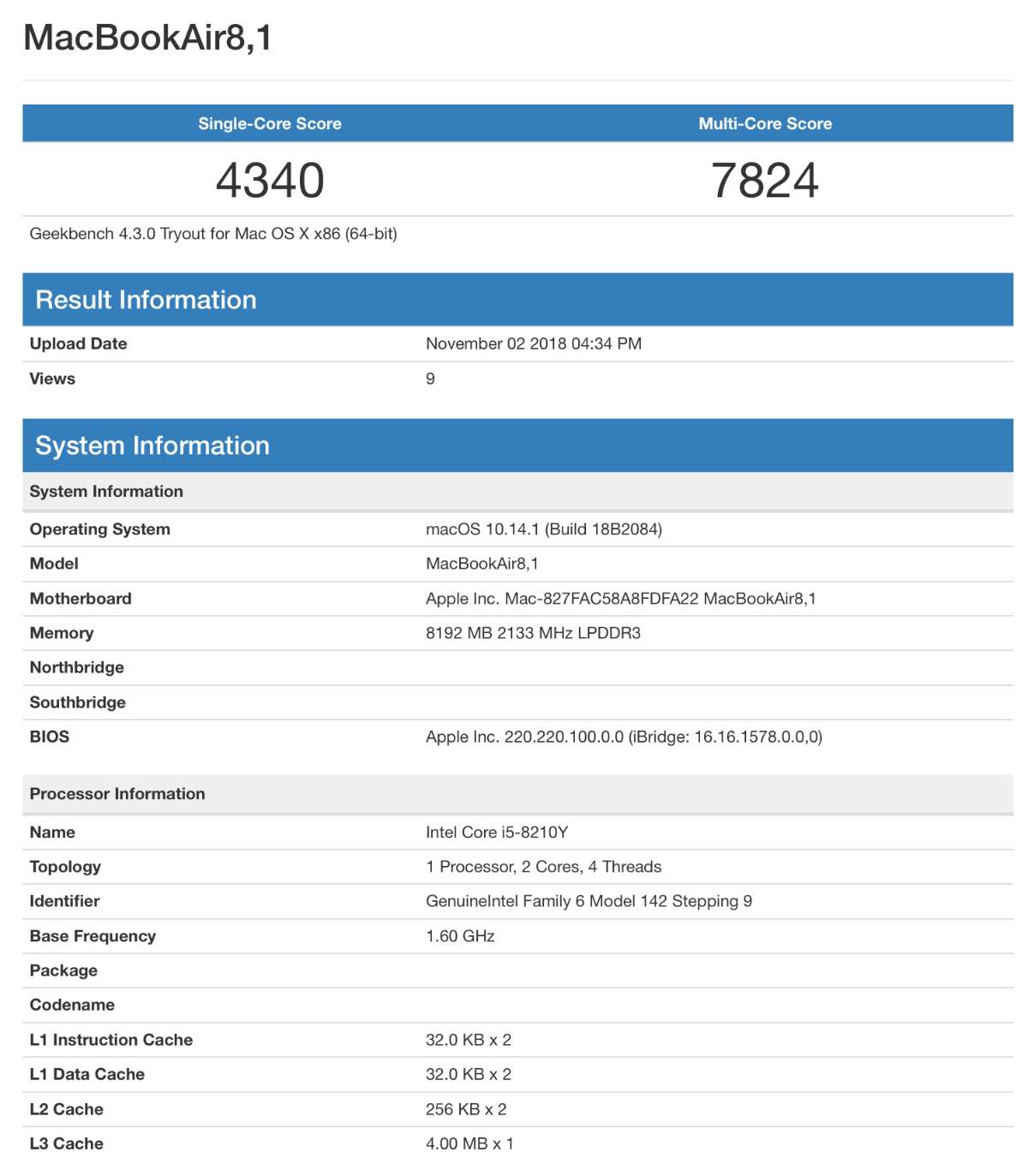The height and width of the screenshot is (1176, 1028).
Task: Click the Model value MacBookAir8,1 in table
Action: [x=482, y=564]
